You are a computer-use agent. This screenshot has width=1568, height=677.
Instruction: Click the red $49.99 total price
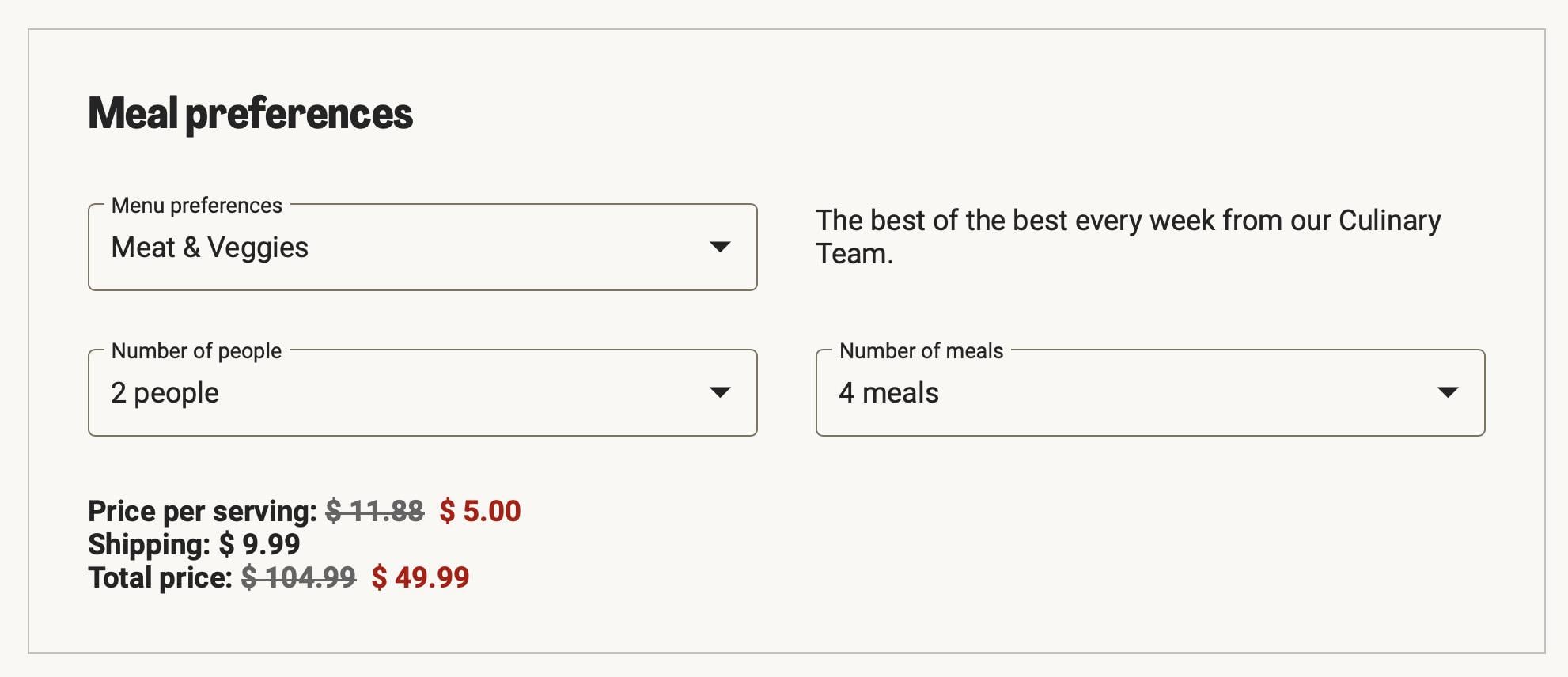tap(420, 577)
